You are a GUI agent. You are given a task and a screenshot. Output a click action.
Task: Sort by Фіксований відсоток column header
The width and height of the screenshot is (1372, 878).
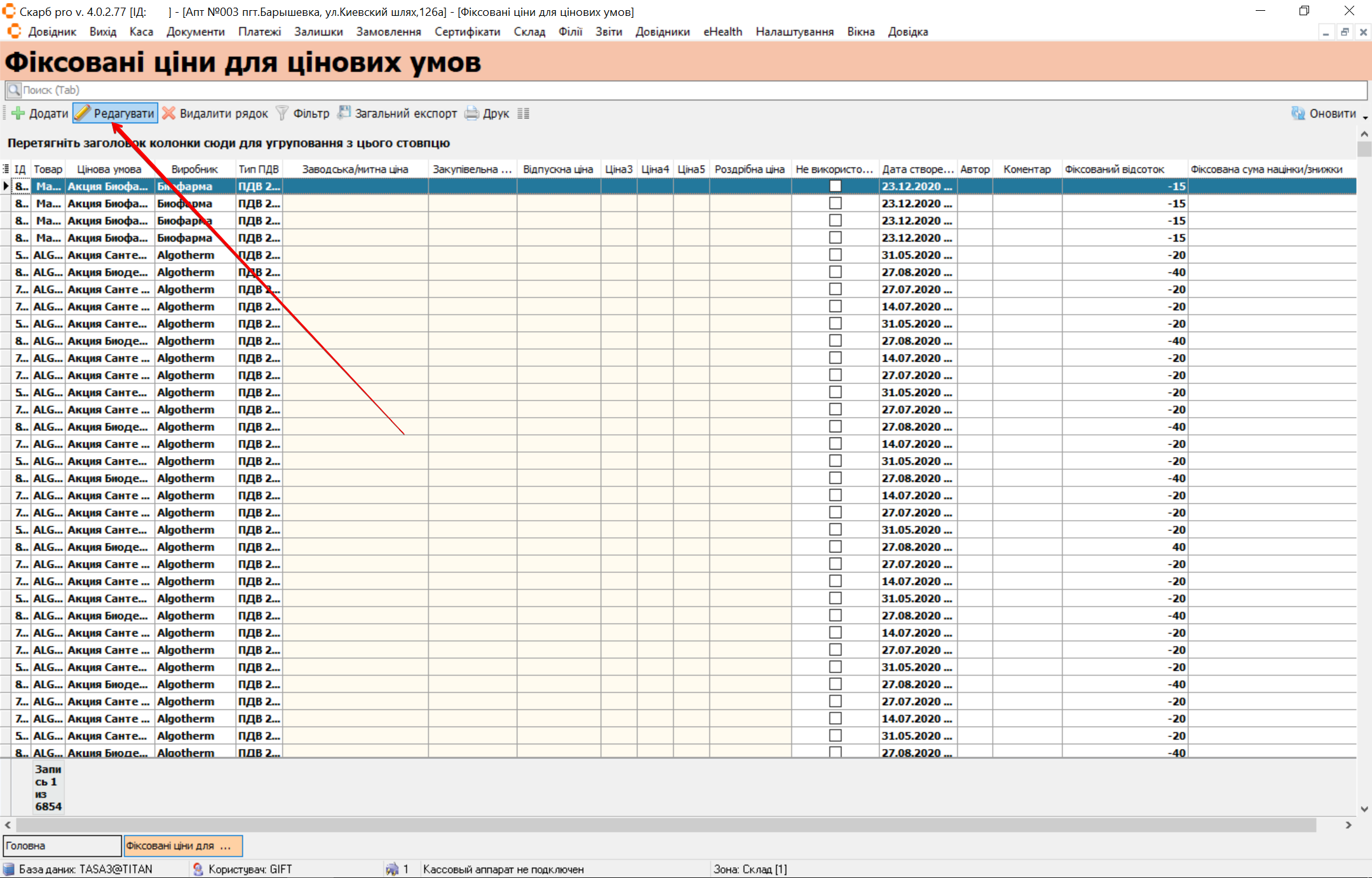click(1115, 169)
